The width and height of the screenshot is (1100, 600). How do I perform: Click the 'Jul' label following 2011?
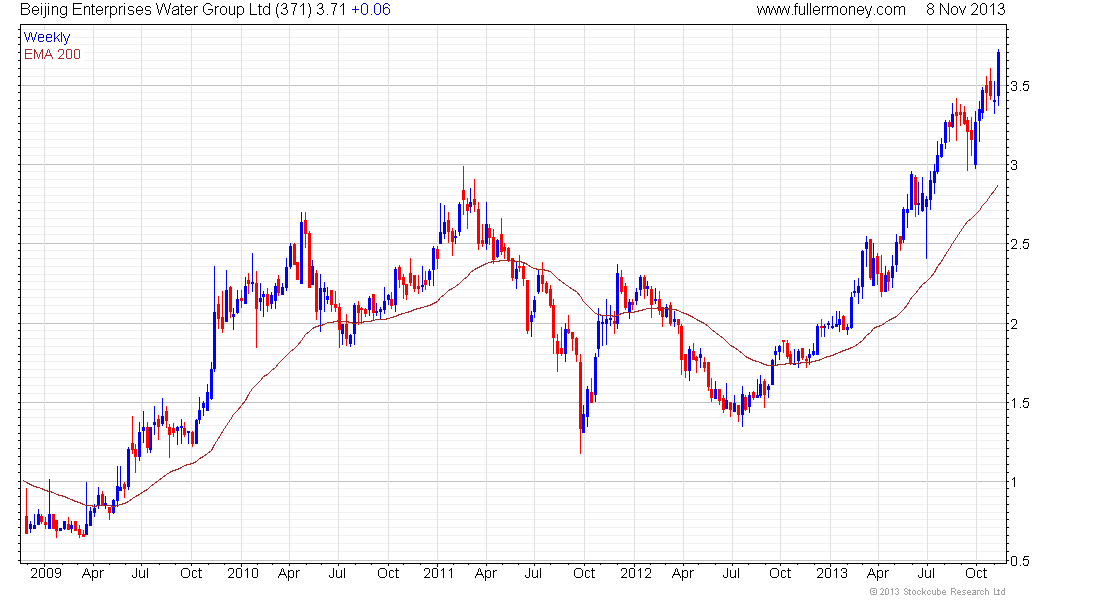[x=533, y=573]
